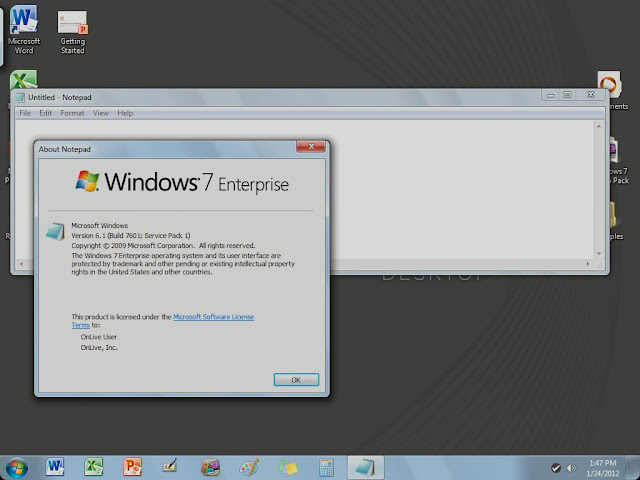The height and width of the screenshot is (480, 640).
Task: Click the handwriting pen taskbar icon
Action: tap(170, 467)
